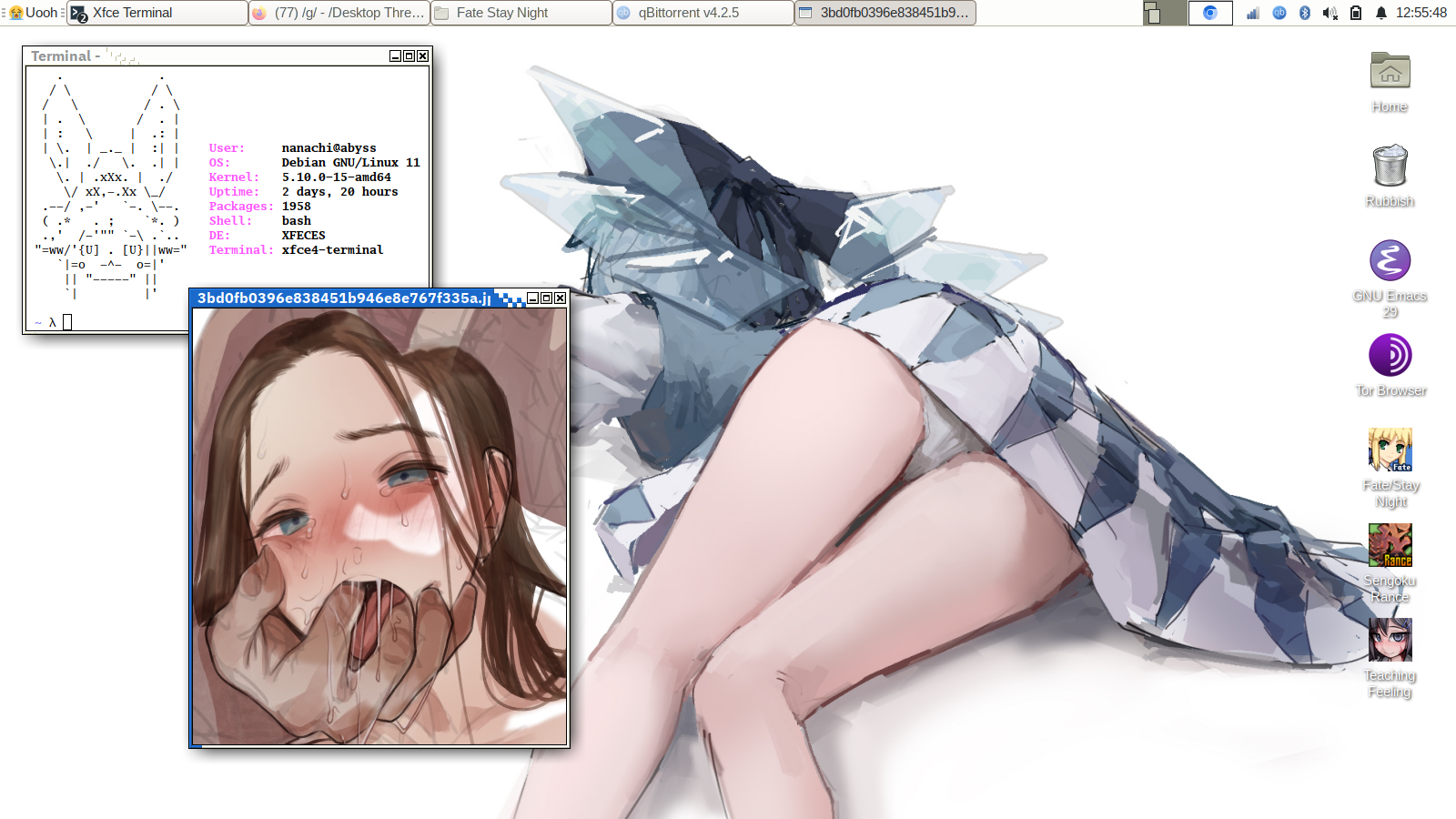Open the battery power manager icon
The height and width of the screenshot is (819, 1456).
(x=1356, y=13)
